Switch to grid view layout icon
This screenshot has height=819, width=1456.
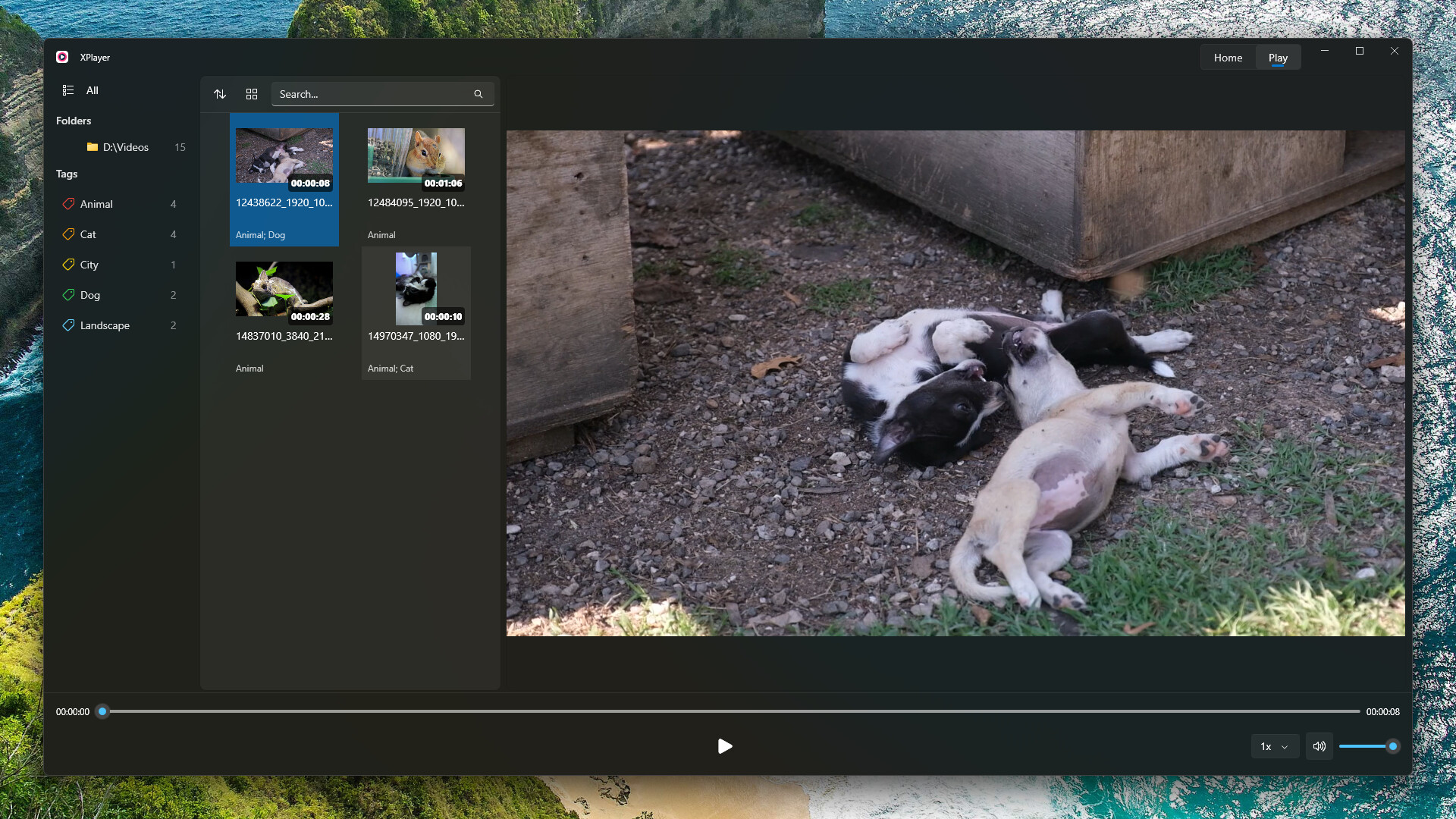pos(252,94)
